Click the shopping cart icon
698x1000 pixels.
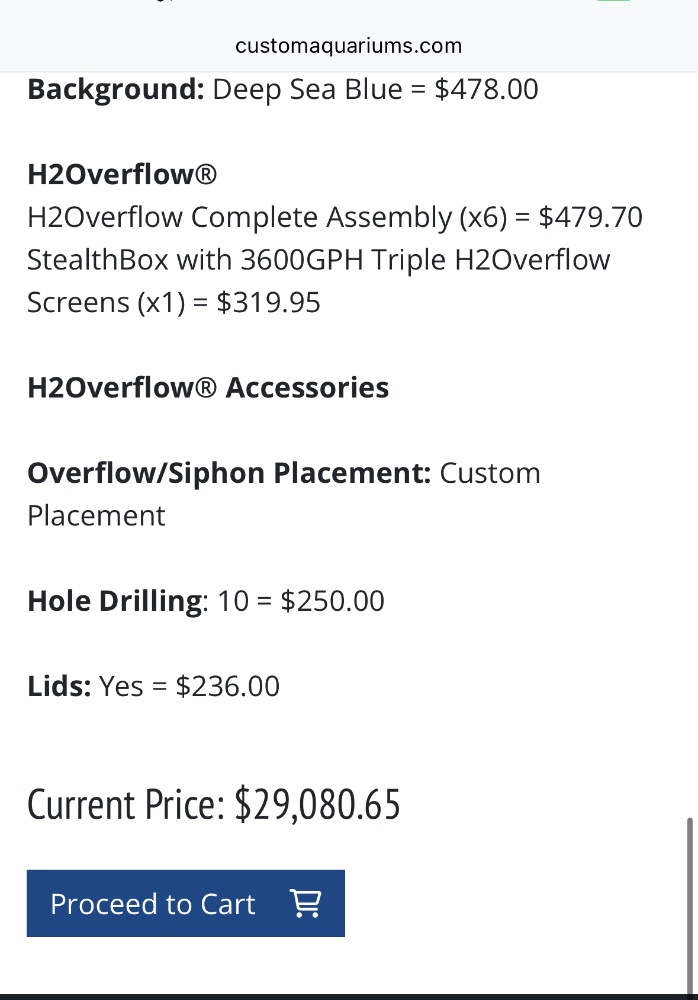tap(305, 903)
